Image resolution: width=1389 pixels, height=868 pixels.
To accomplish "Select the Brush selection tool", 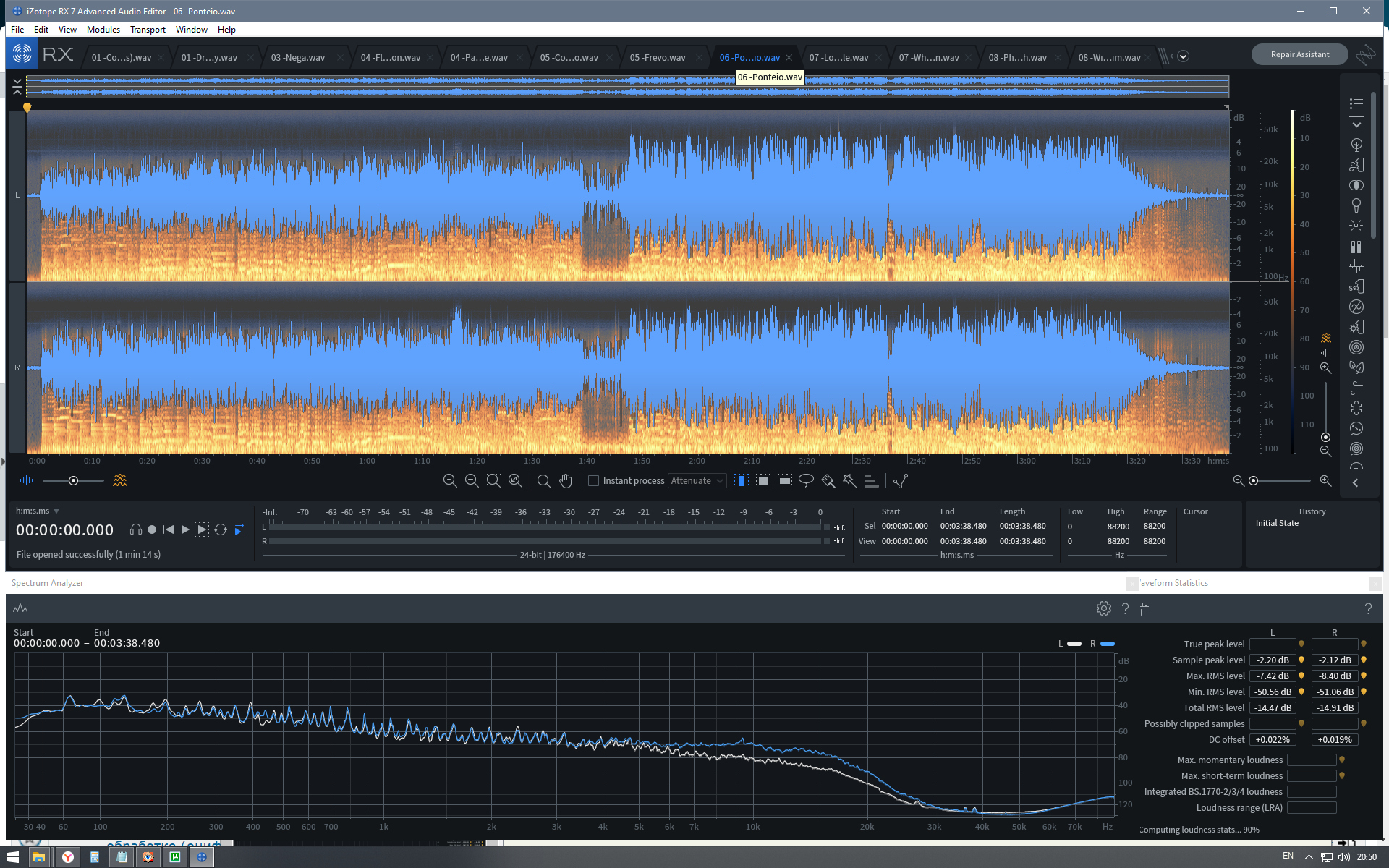I will coord(828,481).
